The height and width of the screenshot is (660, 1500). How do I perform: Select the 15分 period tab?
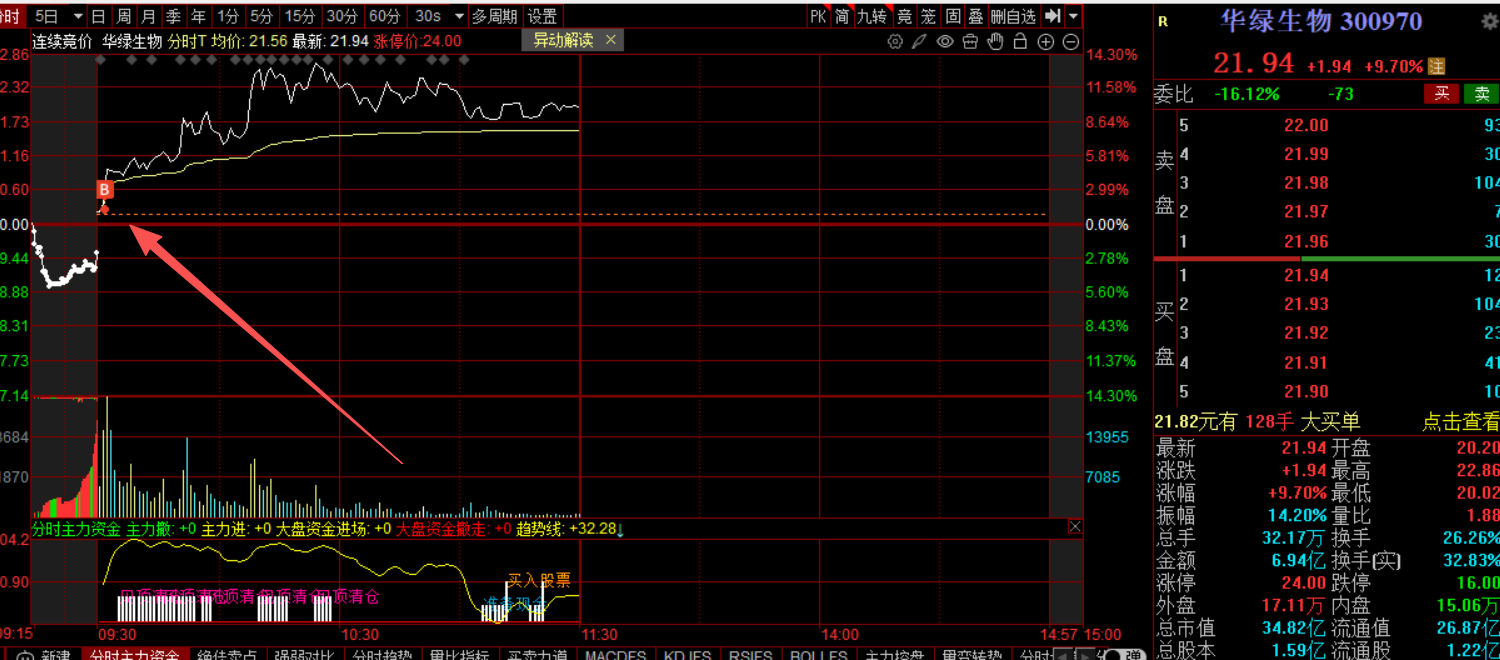(299, 16)
